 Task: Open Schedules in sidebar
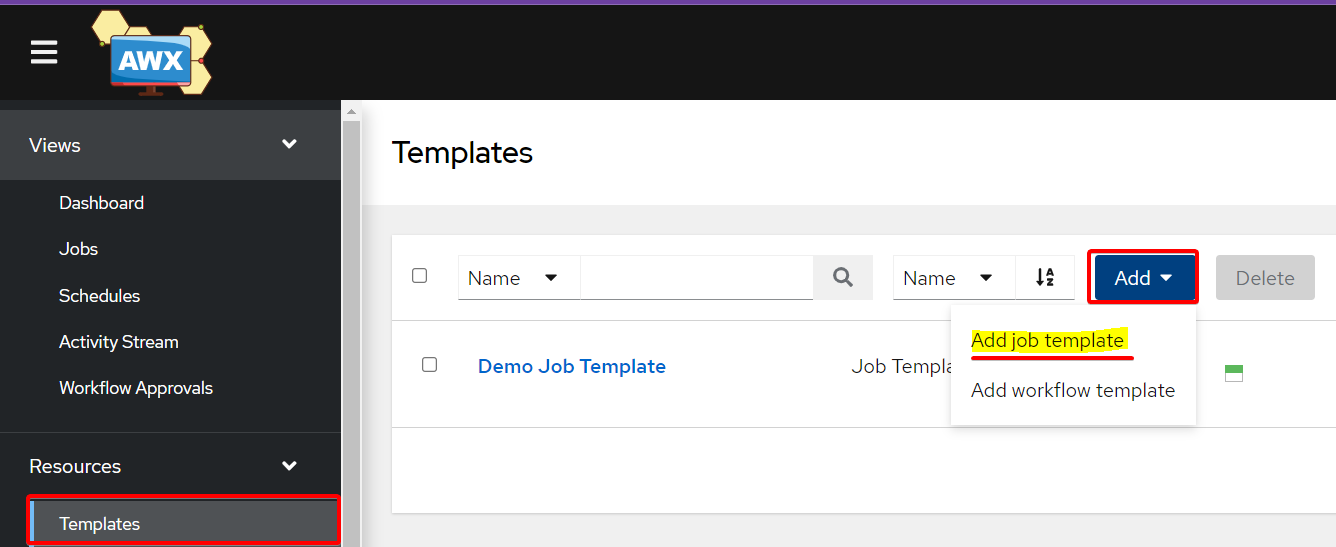[99, 296]
